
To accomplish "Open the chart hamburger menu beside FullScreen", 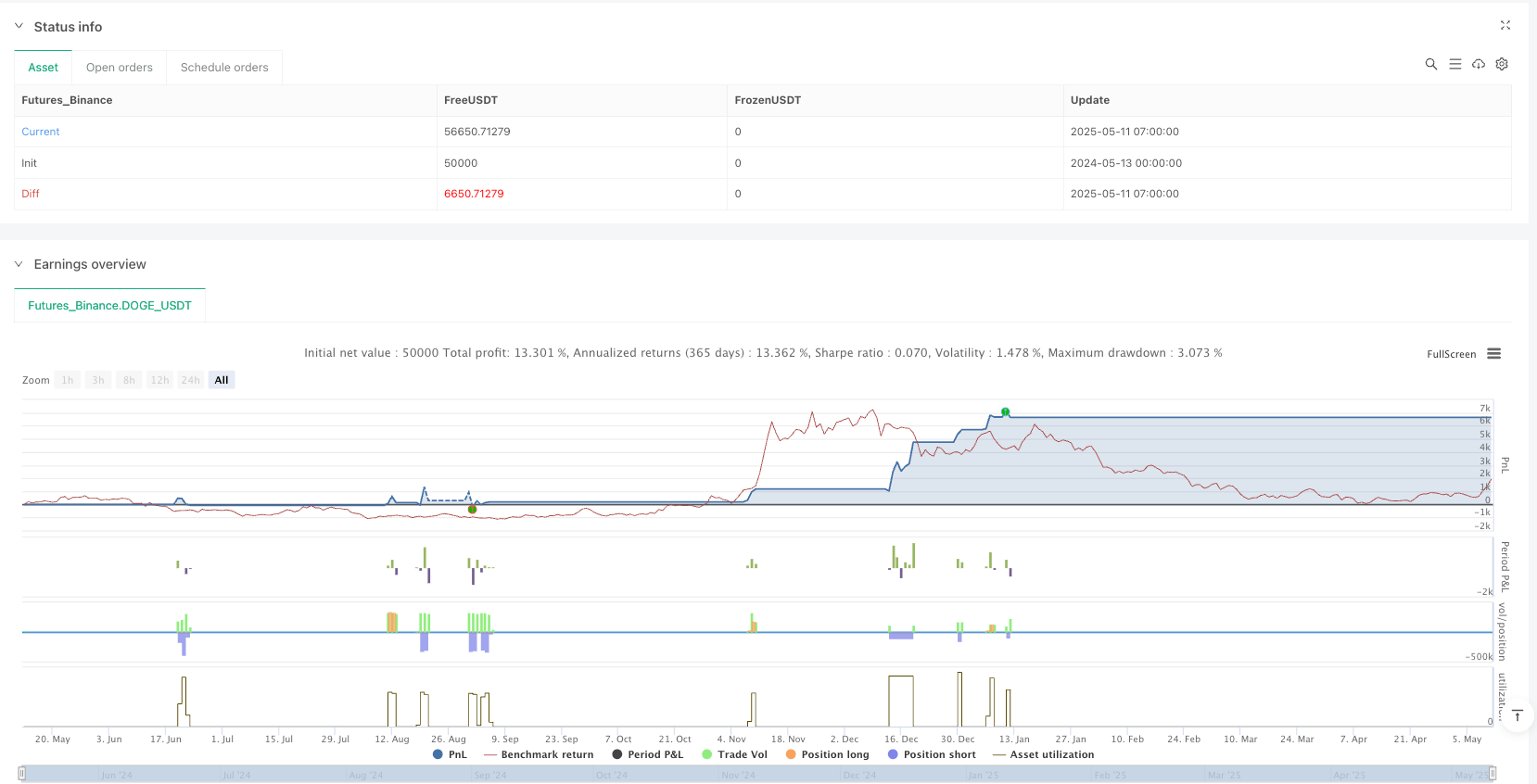I will click(1493, 354).
